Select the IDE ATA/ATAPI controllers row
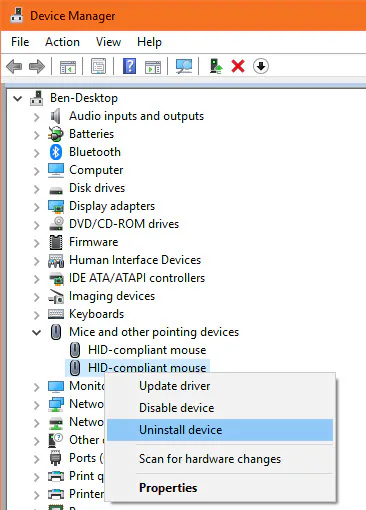366x510 pixels. (x=137, y=278)
